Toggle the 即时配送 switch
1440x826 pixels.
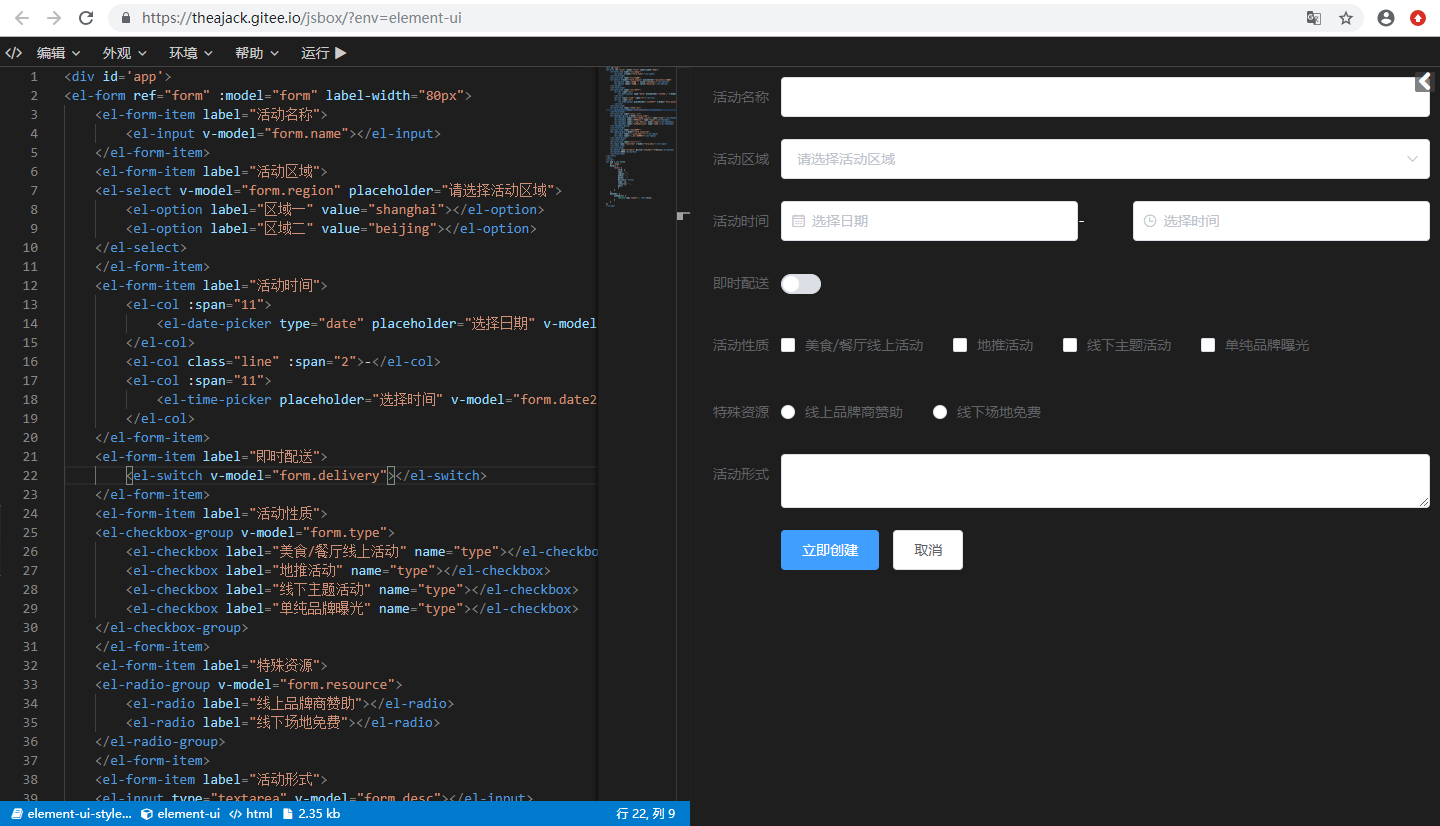click(x=801, y=284)
